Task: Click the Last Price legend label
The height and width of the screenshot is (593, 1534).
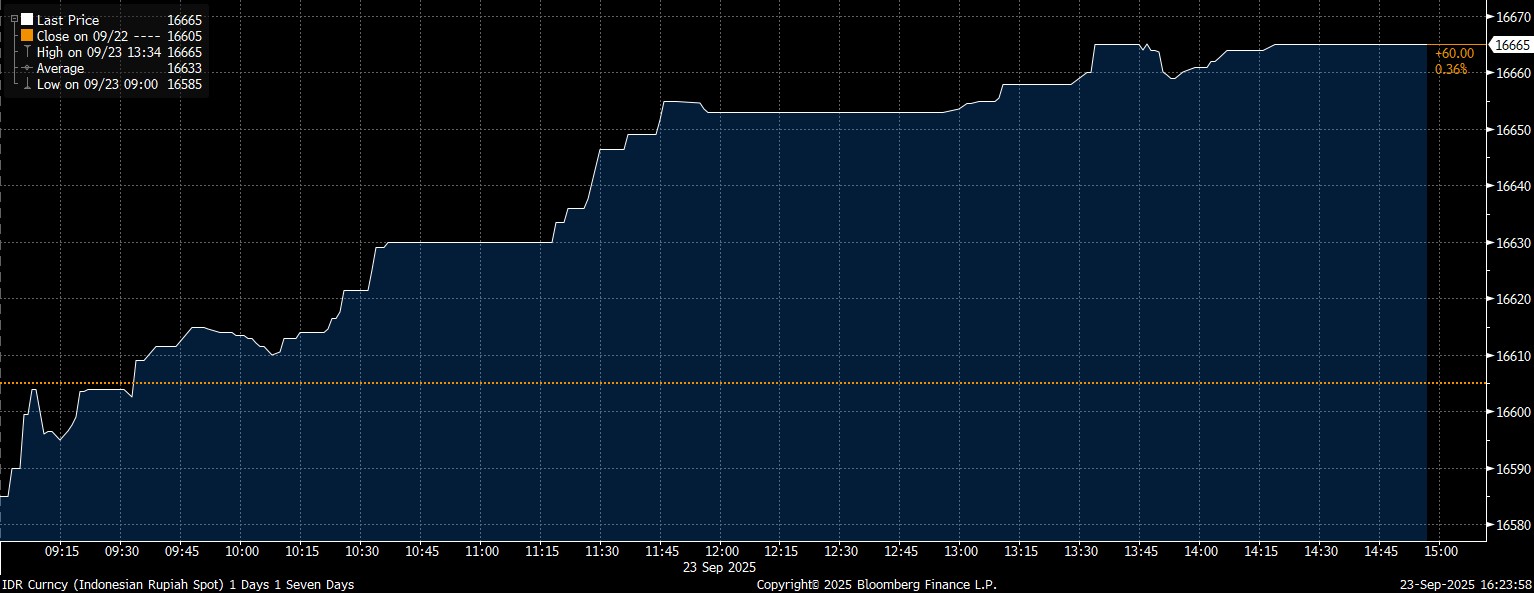Action: tap(67, 20)
